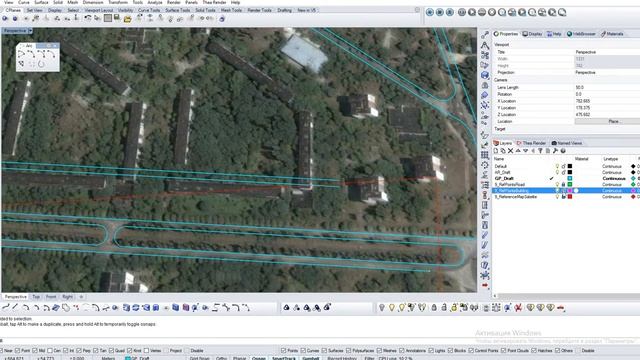Click the New Layer icon in Layers panel
640x360 pixels.
[x=496, y=151]
